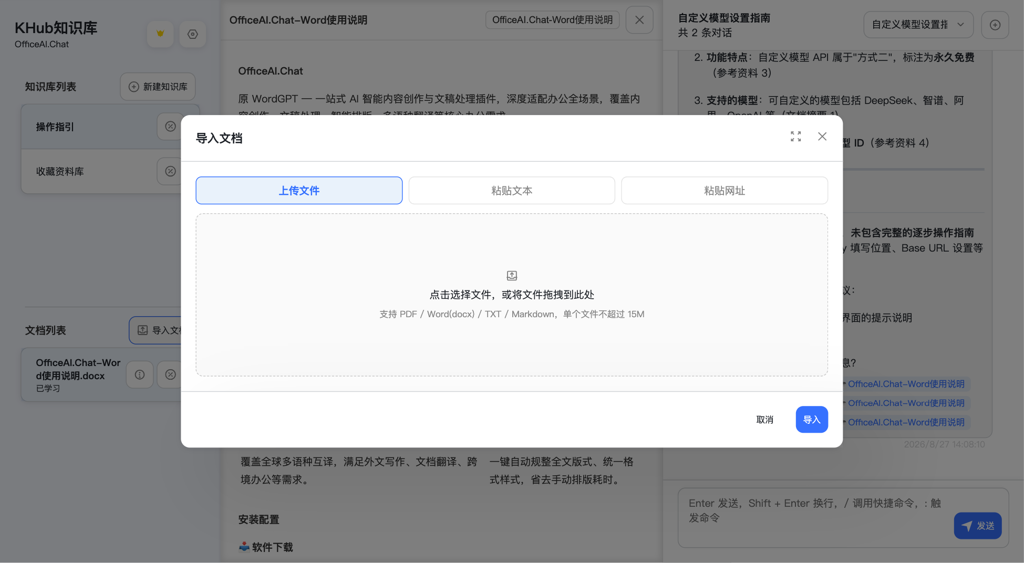Click the 共 2 条对话 text
This screenshot has width=1024, height=563.
[705, 33]
